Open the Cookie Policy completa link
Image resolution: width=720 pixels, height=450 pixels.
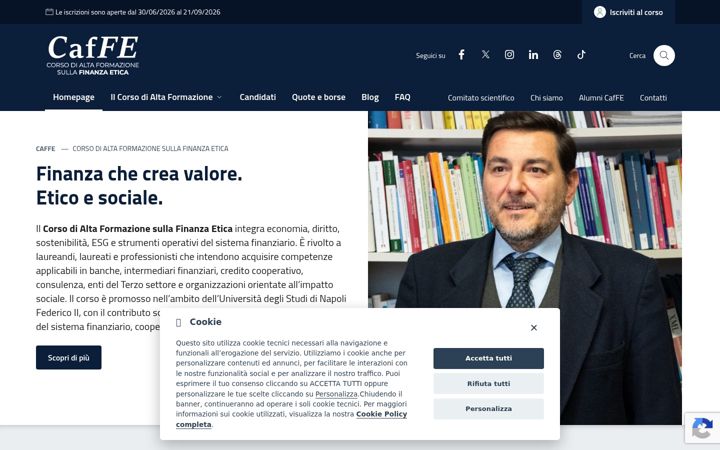pyautogui.click(x=291, y=419)
